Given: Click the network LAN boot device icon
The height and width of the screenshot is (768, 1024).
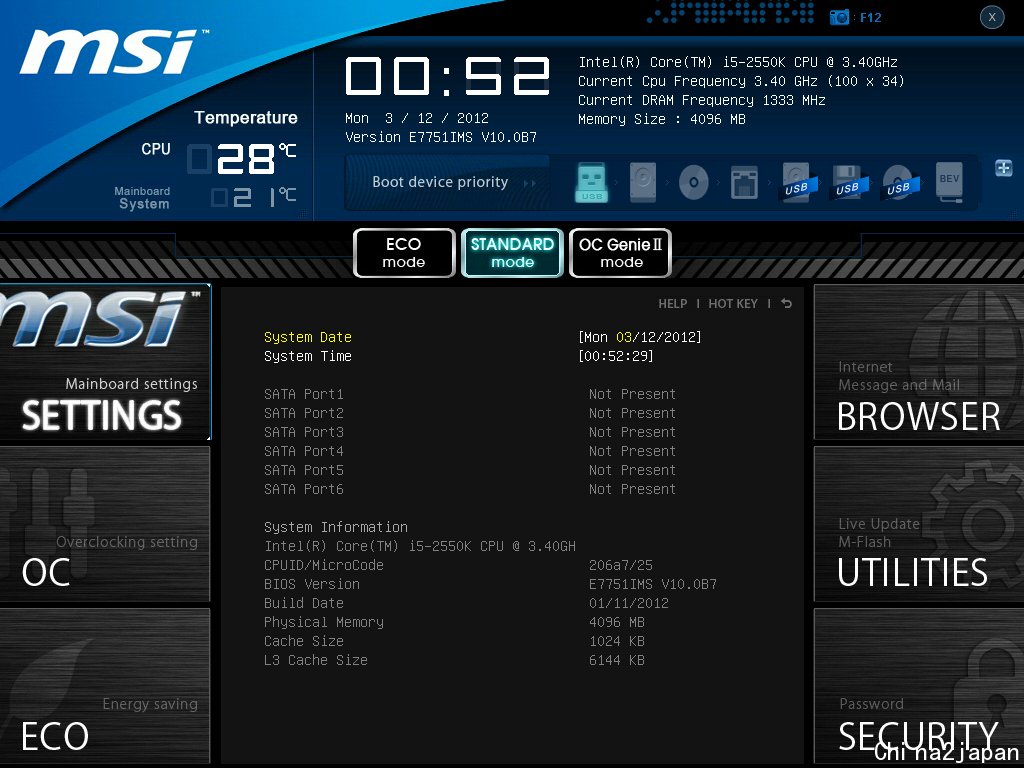Looking at the screenshot, I should click(744, 182).
